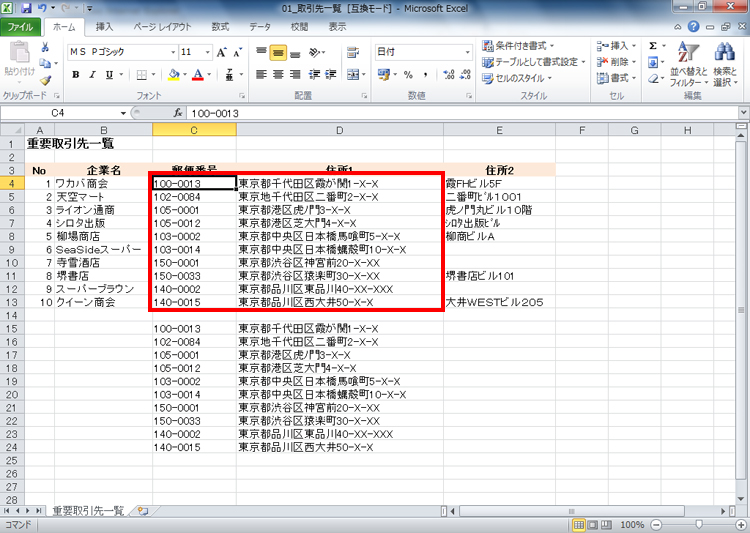750x533 pixels.
Task: Click the merge and center icon
Action: pos(353,75)
